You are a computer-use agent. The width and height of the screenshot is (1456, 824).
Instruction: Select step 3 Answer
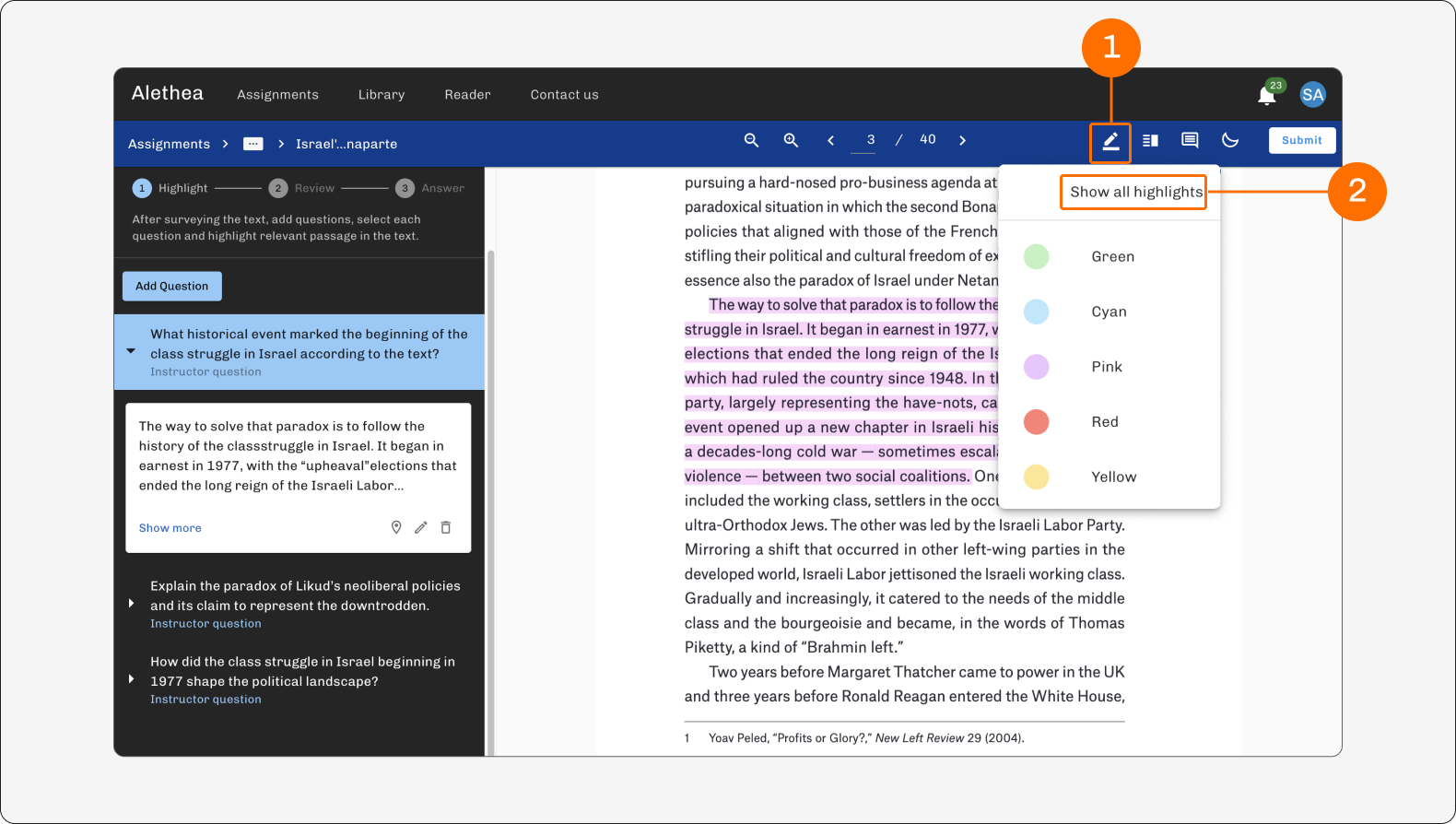(430, 188)
